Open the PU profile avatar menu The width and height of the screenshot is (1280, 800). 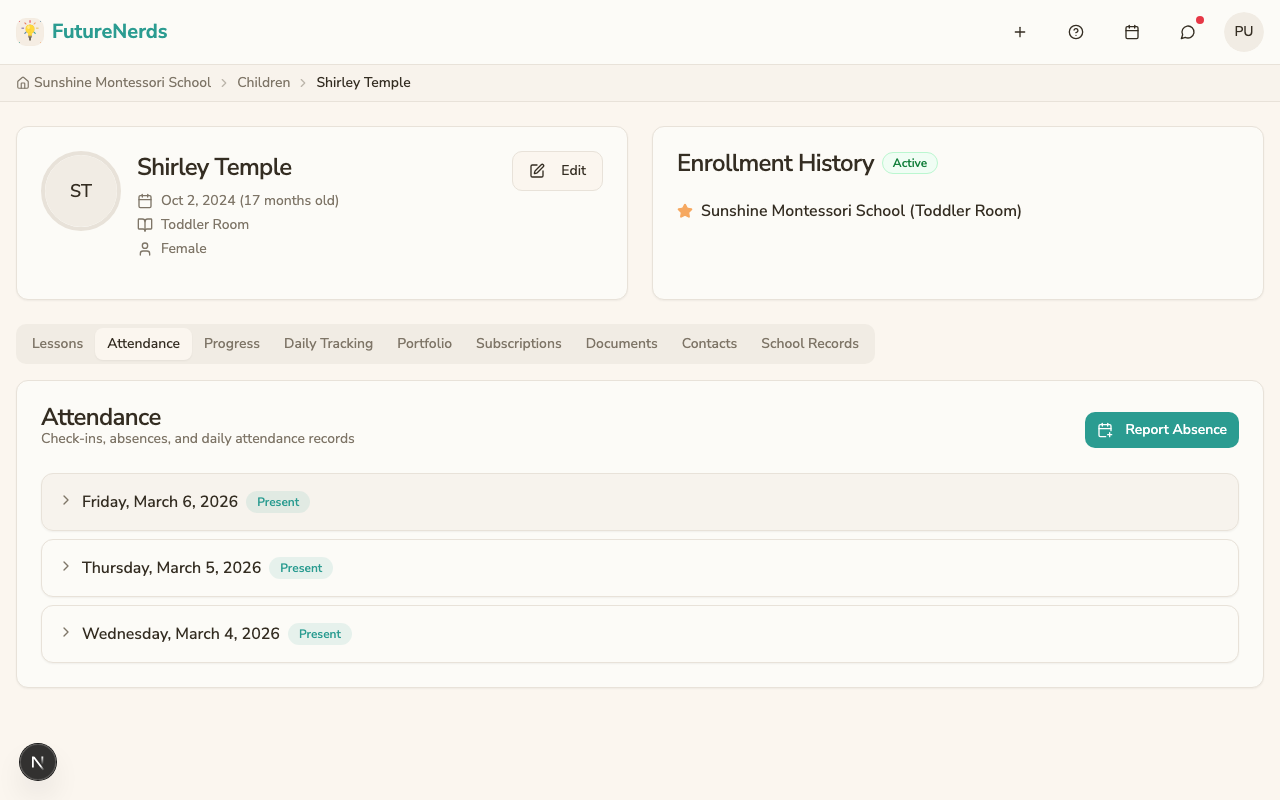point(1244,31)
